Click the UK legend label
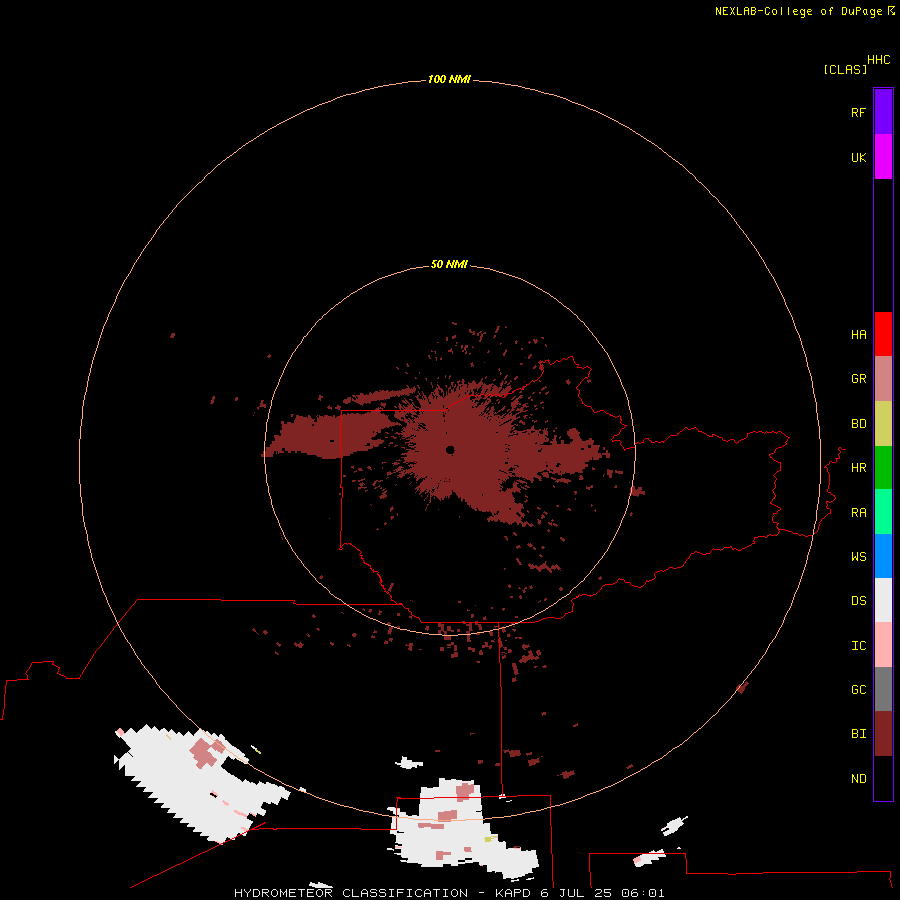The height and width of the screenshot is (900, 900). tap(858, 157)
